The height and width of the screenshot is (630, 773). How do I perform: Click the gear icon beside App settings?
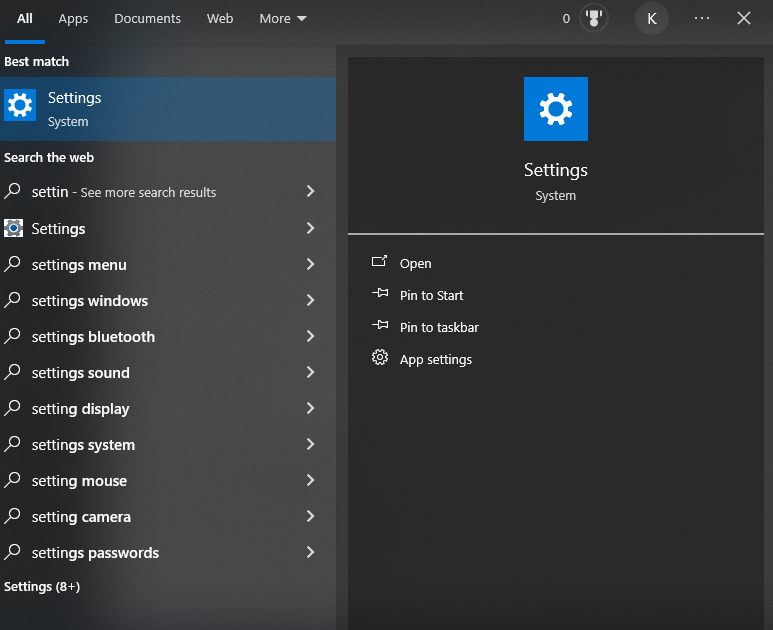[380, 357]
